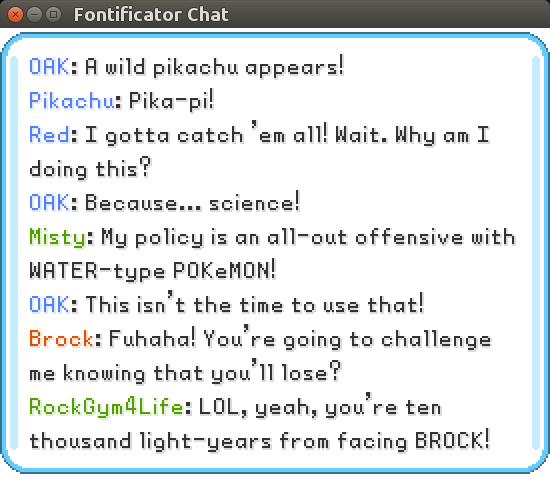
Task: Select OAK username on the first chat line
Action: [49, 67]
